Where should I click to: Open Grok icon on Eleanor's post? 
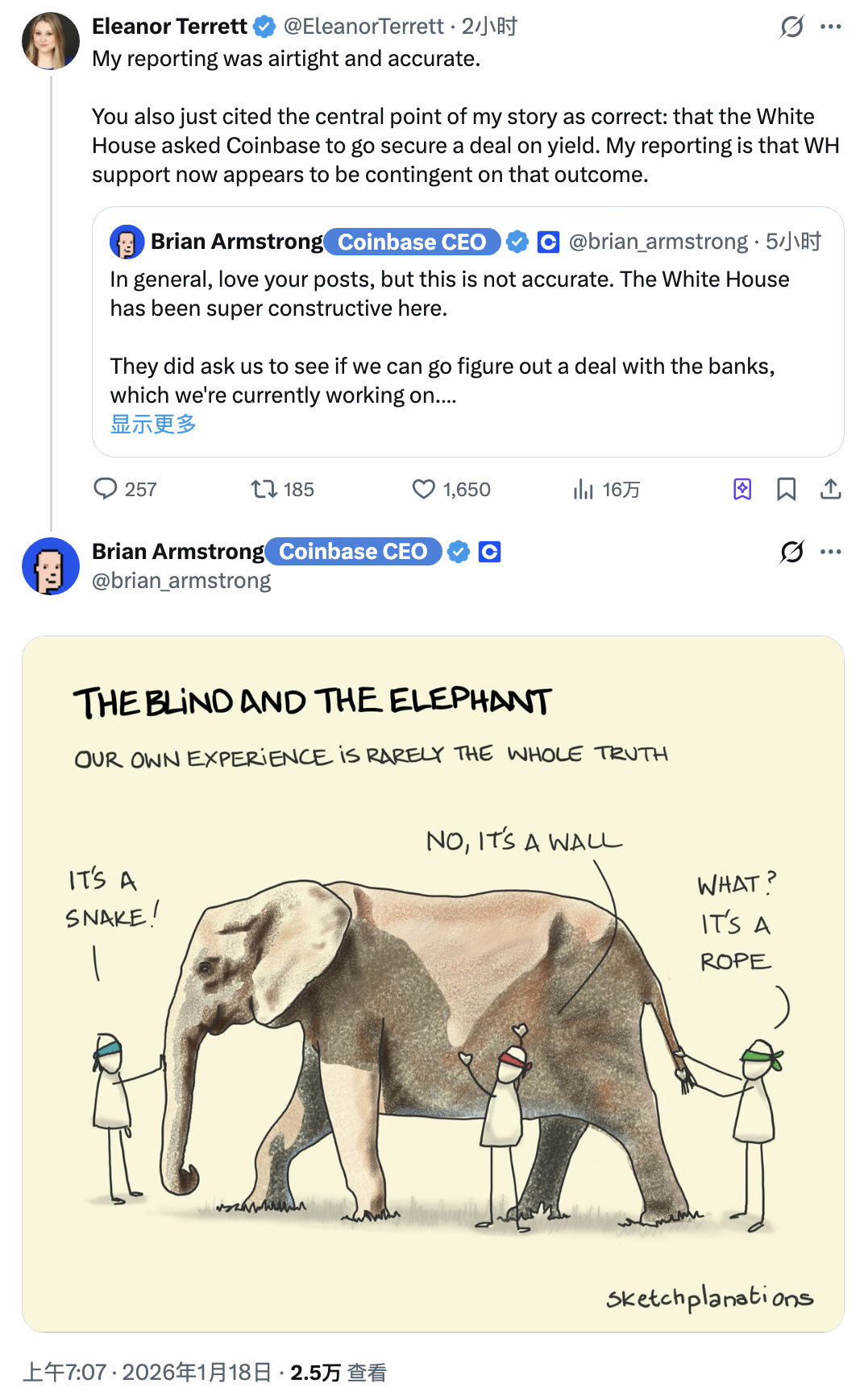coord(792,27)
